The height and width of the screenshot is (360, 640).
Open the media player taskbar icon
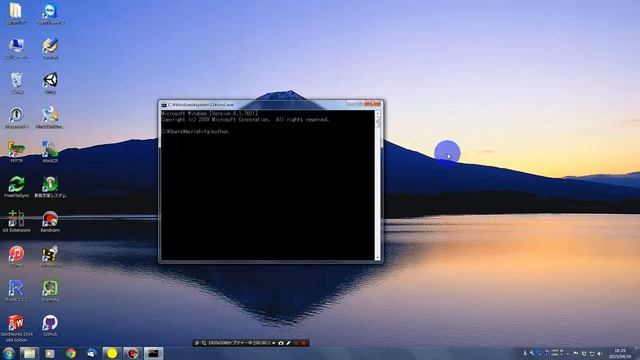[x=50, y=353]
